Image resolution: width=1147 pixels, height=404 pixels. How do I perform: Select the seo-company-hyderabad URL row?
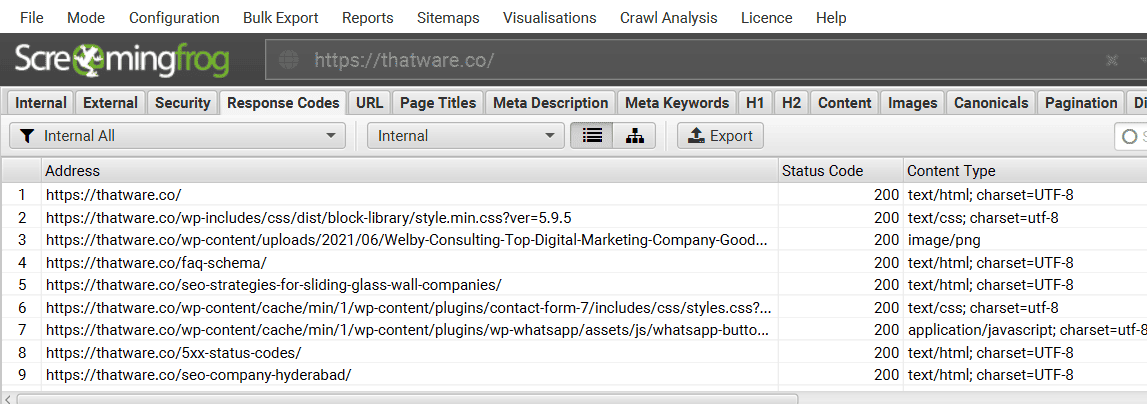coord(410,375)
